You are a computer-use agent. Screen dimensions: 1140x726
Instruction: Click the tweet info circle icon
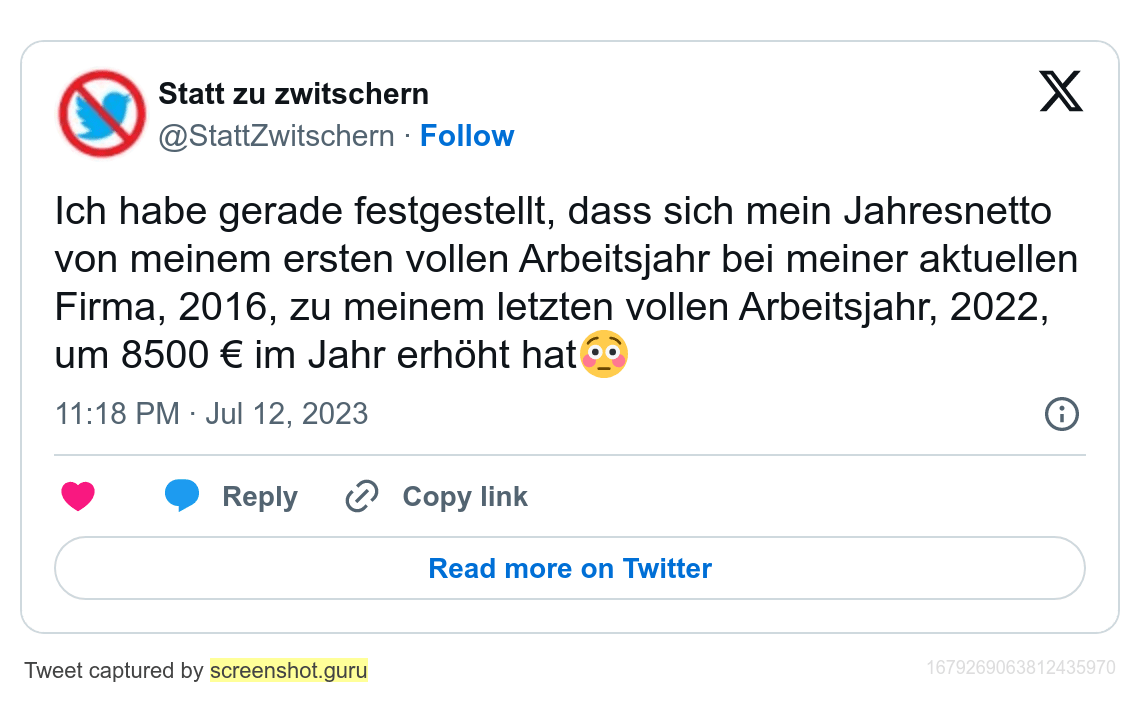pyautogui.click(x=1061, y=413)
